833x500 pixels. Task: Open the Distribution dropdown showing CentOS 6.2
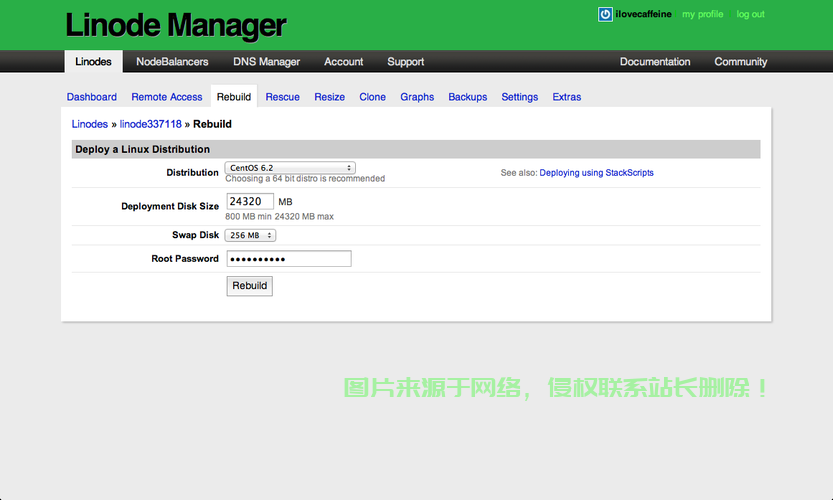290,167
